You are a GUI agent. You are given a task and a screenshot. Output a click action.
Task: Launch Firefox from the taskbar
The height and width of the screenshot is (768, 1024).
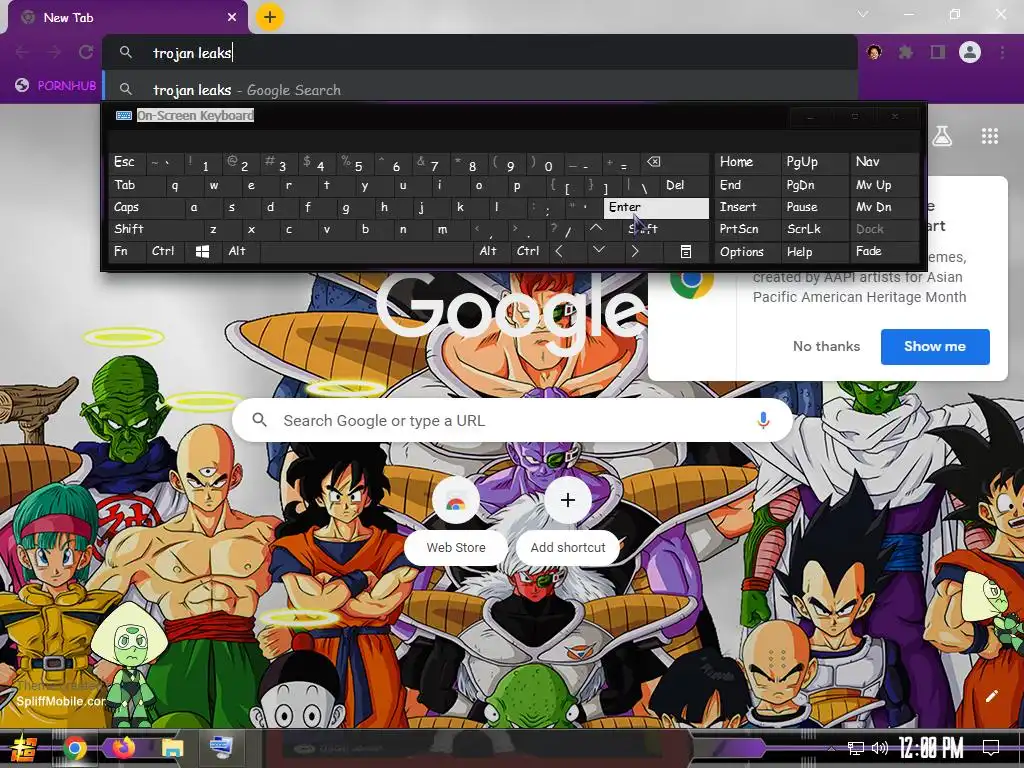123,747
